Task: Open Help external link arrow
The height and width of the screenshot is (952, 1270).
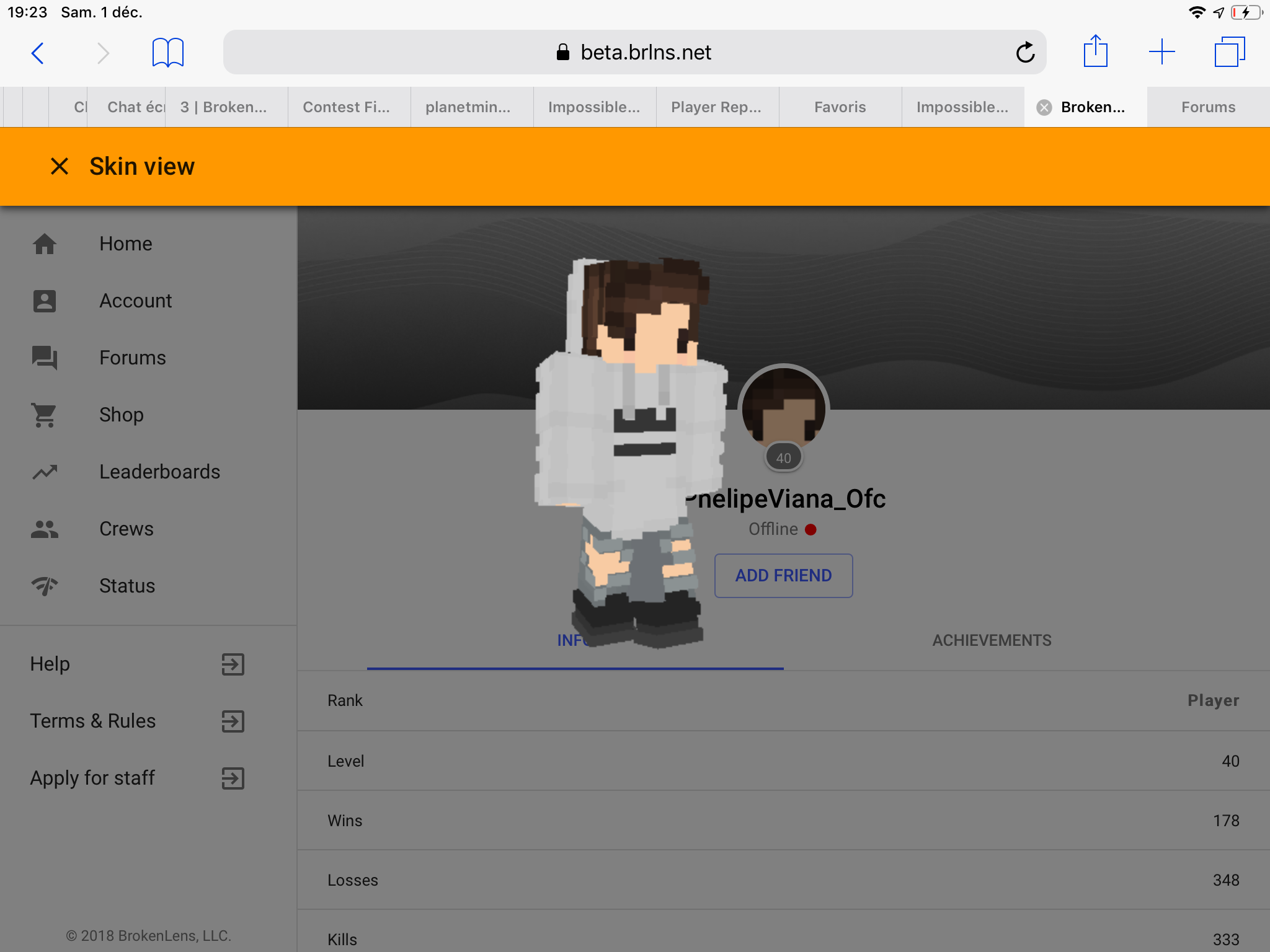Action: click(x=233, y=664)
